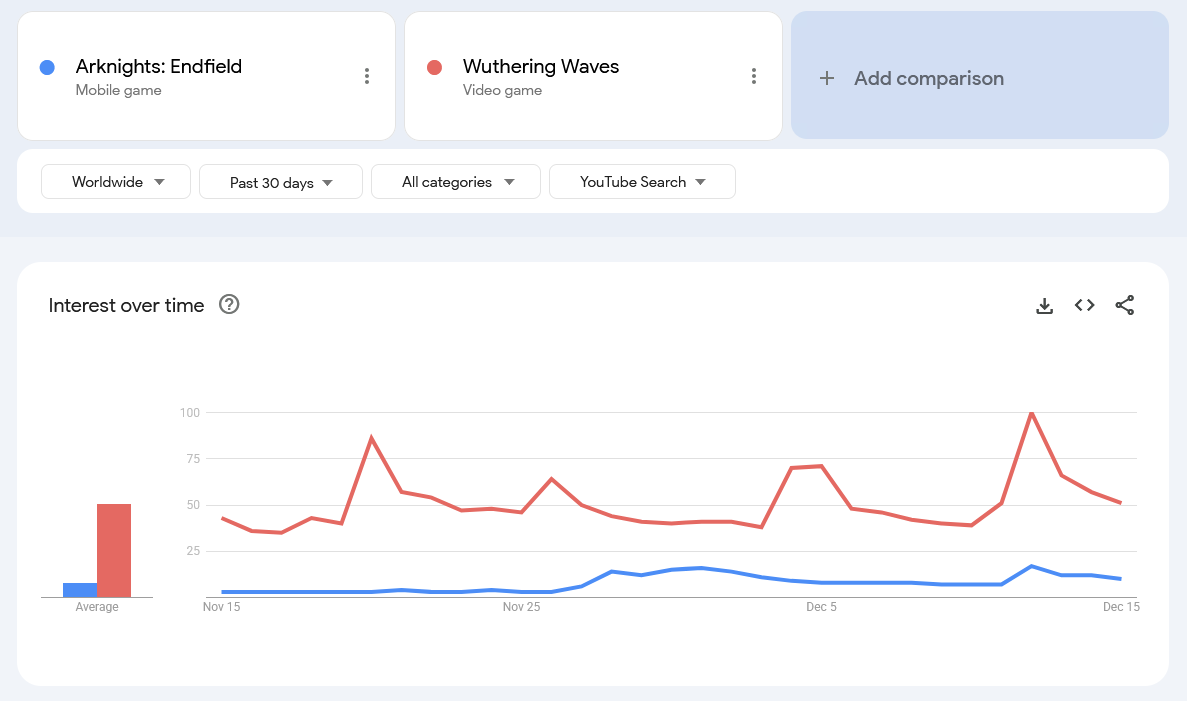Edit the Arknights: Endfield search term
1187x701 pixels.
tap(159, 67)
